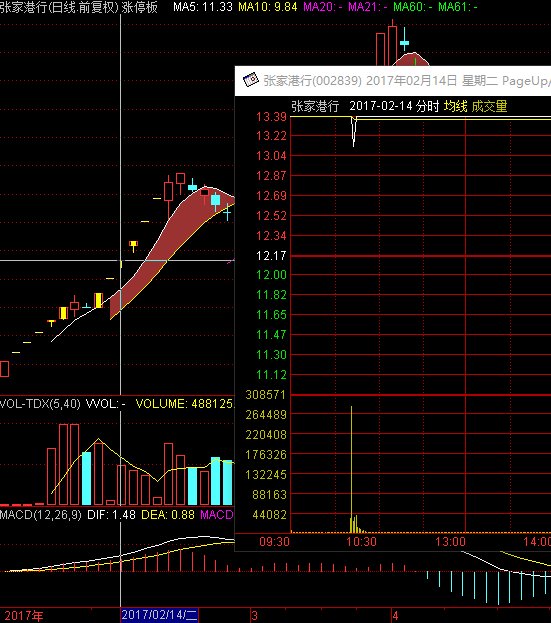Screen dimensions: 551x623
Task: Click the 12.17 price level label
Action: 271,255
